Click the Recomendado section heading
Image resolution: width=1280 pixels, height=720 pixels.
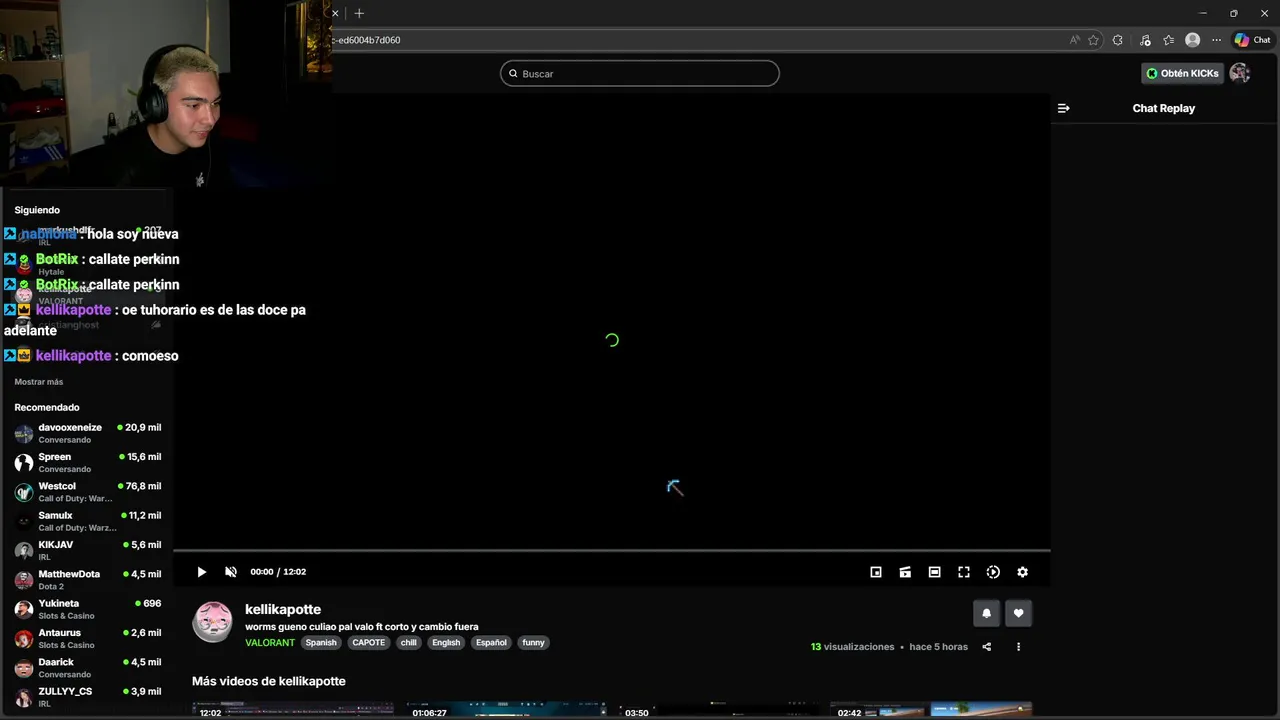coord(47,407)
